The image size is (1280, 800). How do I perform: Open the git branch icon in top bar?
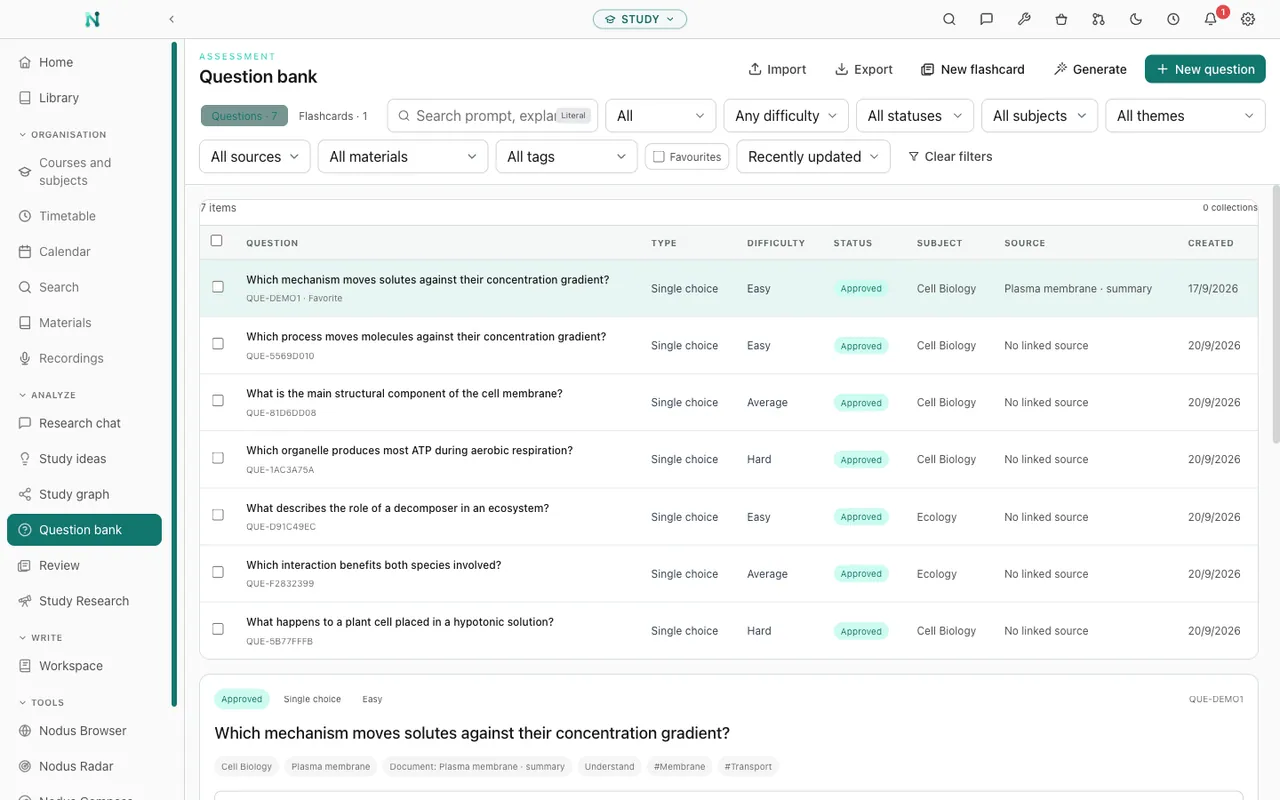pos(1098,19)
